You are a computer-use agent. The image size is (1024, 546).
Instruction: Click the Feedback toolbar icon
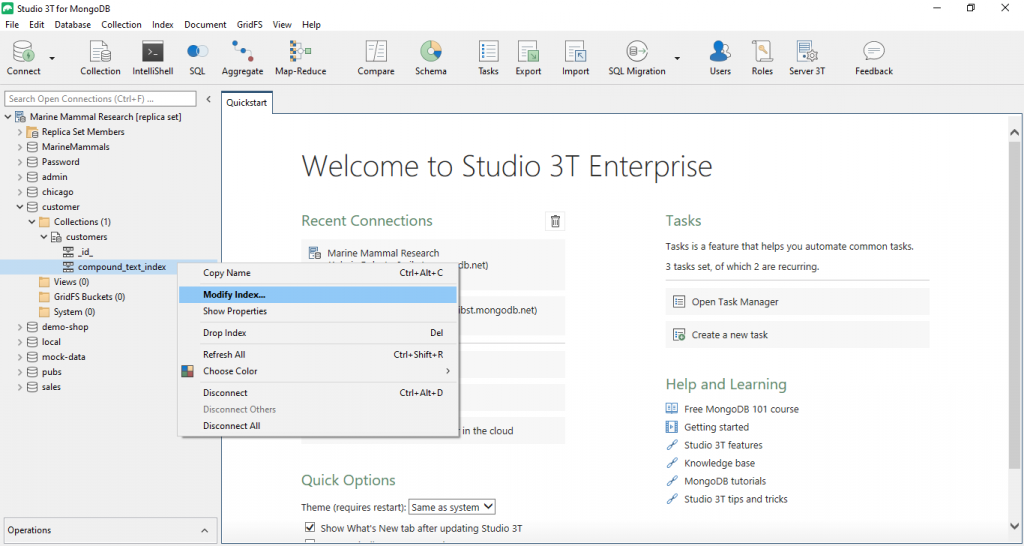[873, 57]
